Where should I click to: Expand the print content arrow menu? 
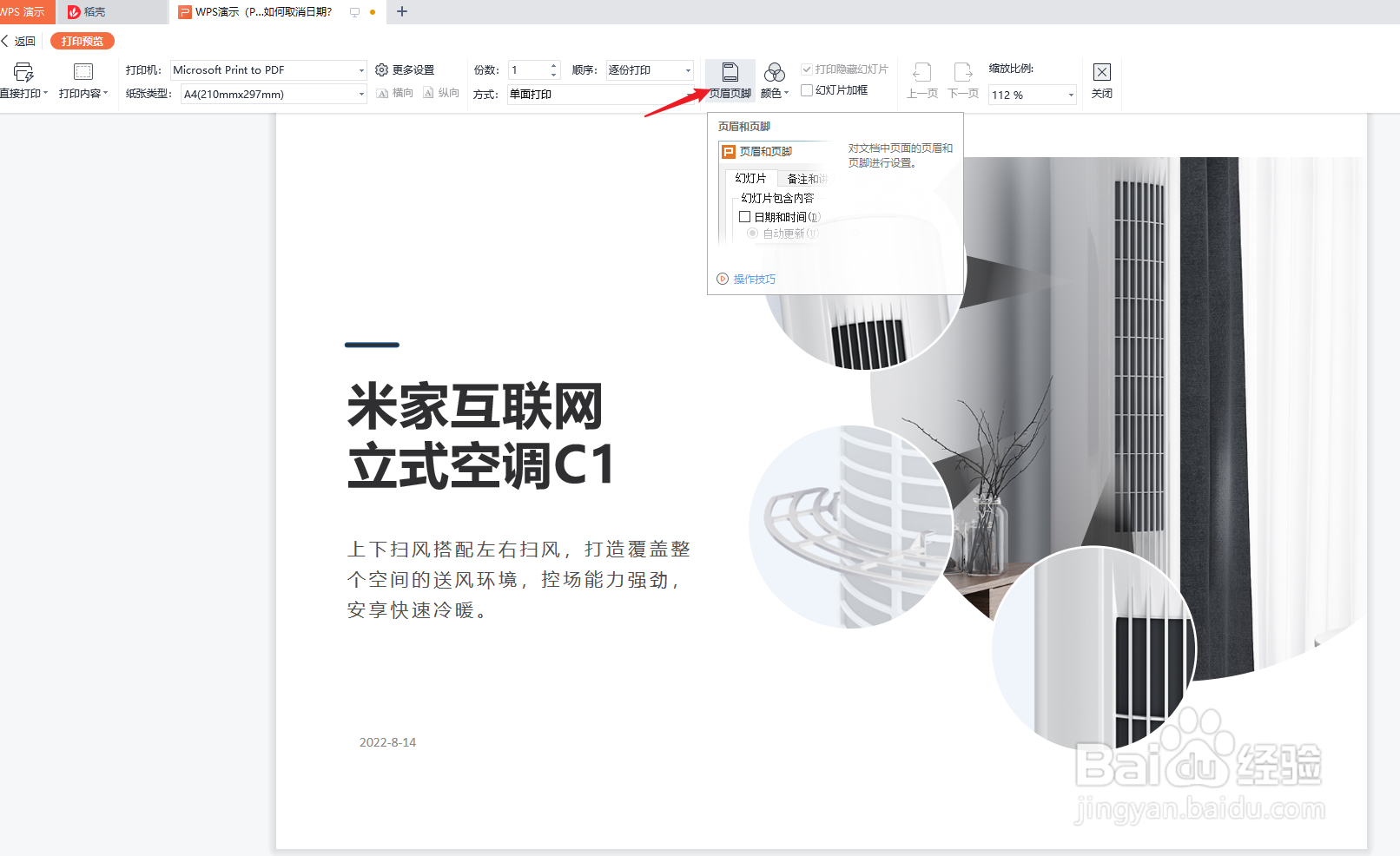[106, 93]
